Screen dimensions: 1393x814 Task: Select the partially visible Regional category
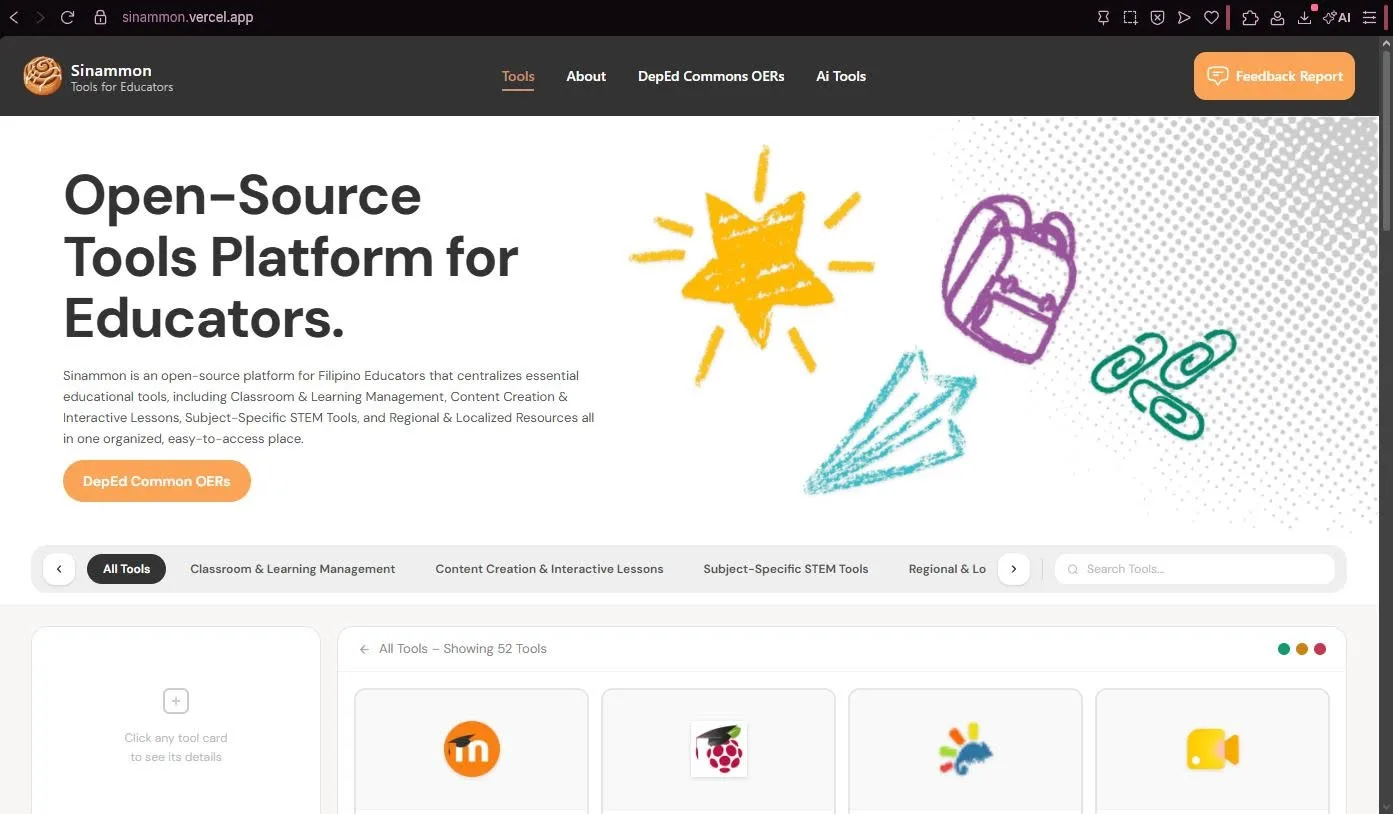947,569
